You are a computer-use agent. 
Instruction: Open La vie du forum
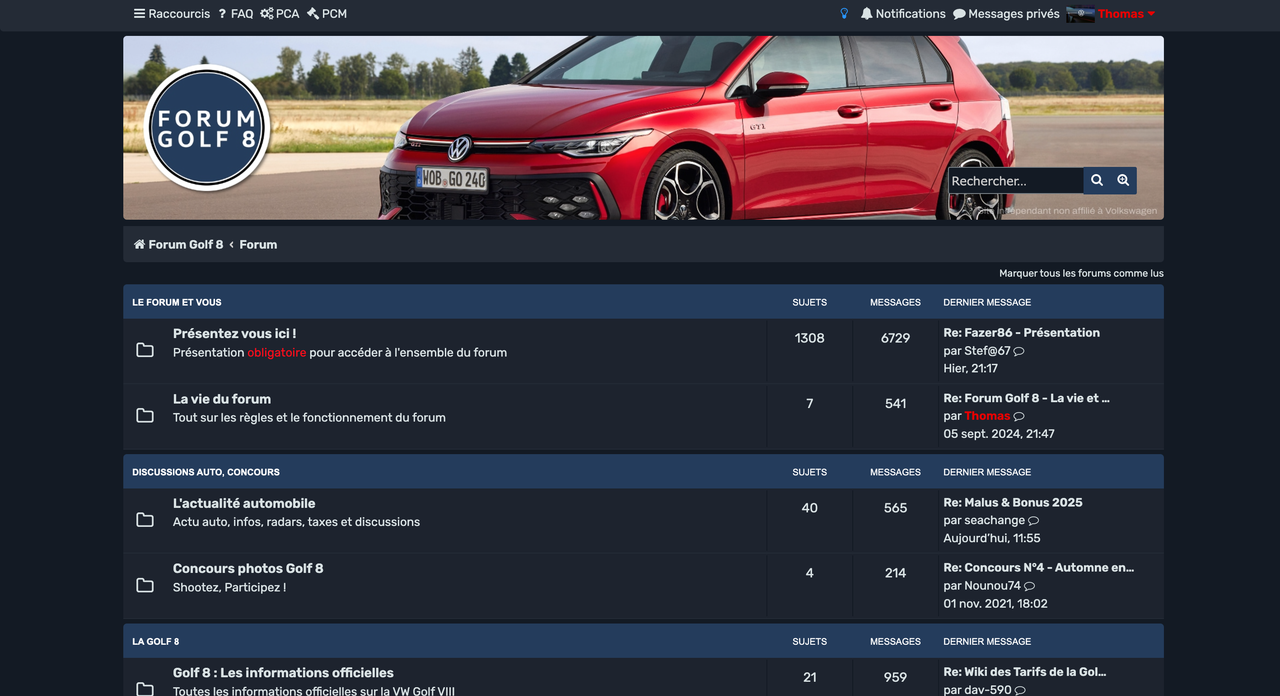[x=222, y=399]
